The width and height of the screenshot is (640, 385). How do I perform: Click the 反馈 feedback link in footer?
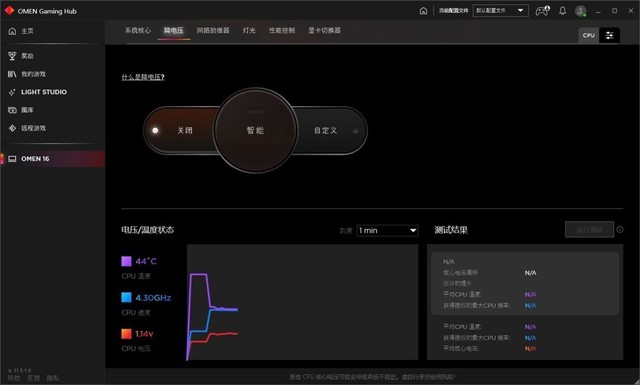(x=33, y=378)
